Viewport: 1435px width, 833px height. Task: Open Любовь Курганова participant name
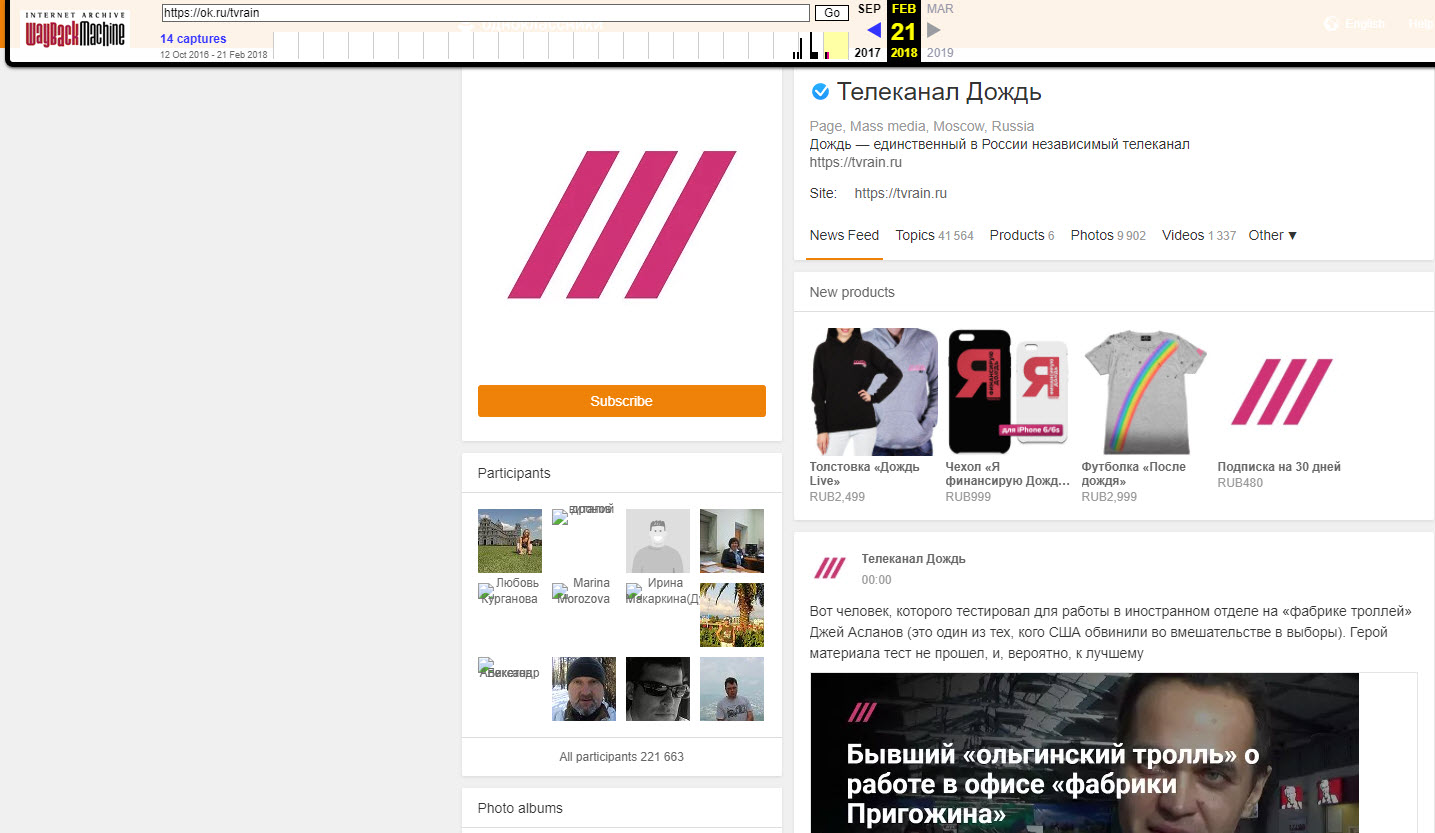(x=510, y=591)
